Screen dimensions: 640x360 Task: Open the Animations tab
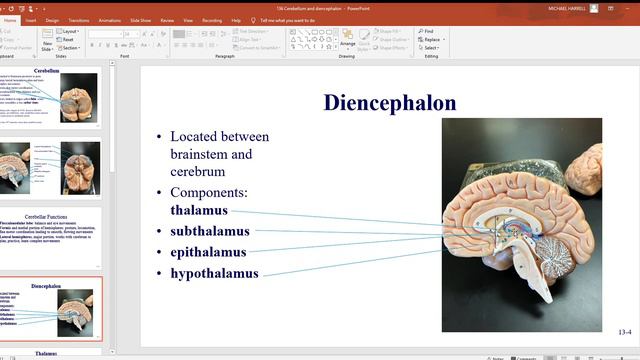110,20
